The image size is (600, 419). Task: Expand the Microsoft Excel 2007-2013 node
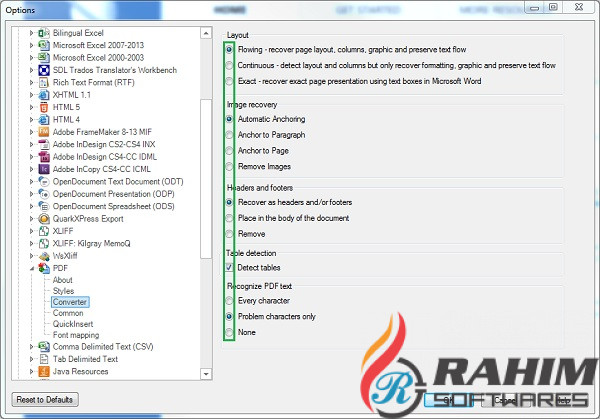point(31,46)
